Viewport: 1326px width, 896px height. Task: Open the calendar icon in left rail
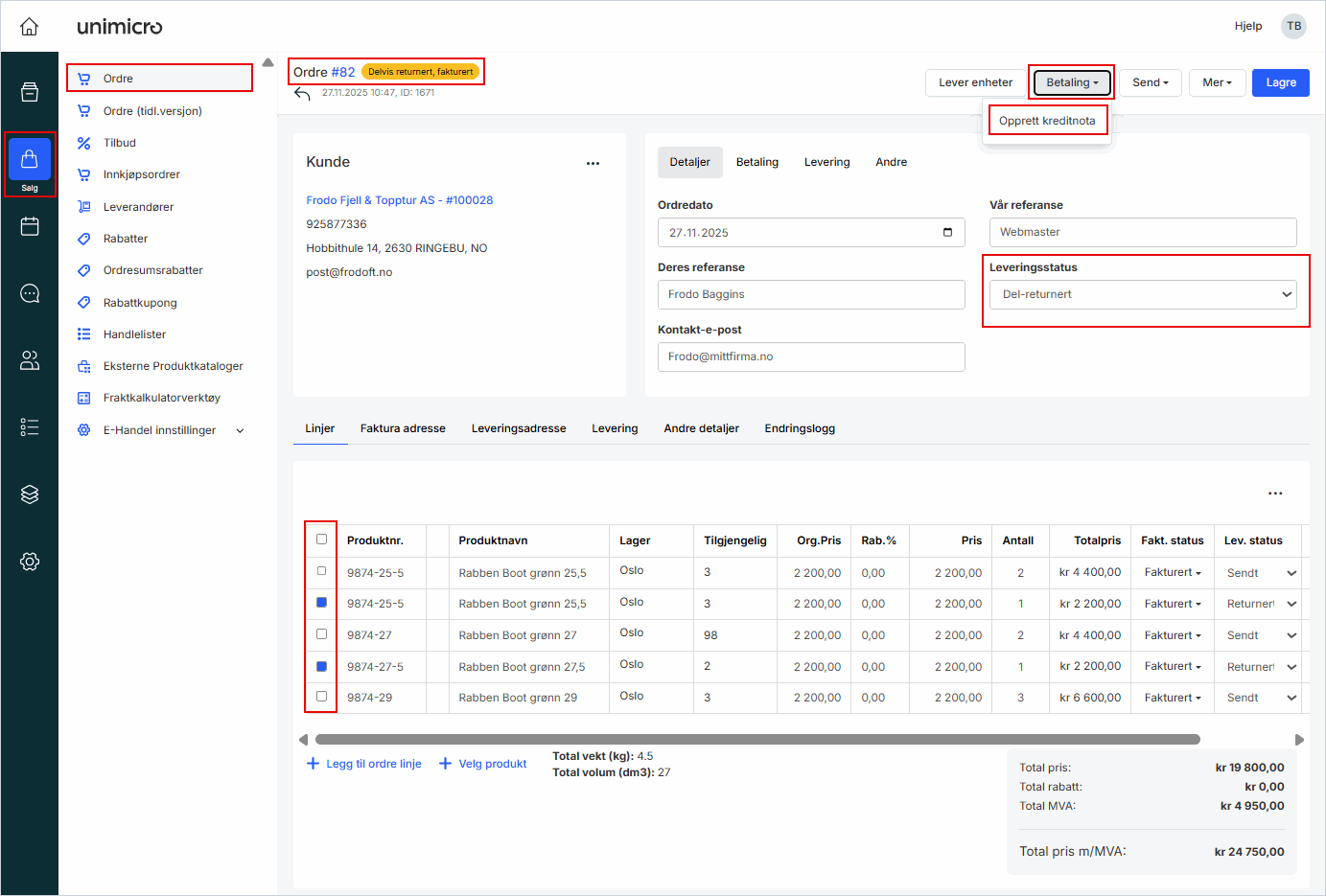(x=30, y=226)
